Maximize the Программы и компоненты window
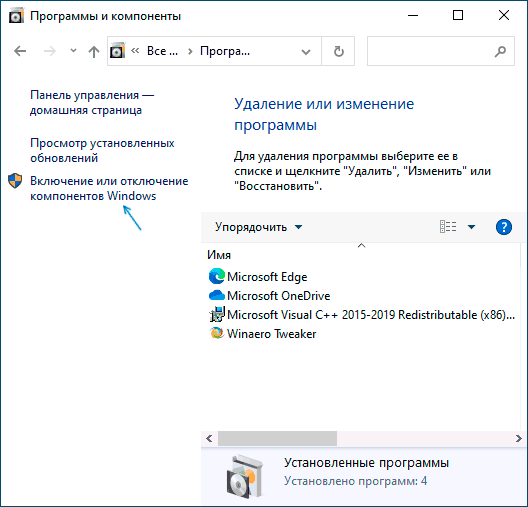 pyautogui.click(x=458, y=15)
